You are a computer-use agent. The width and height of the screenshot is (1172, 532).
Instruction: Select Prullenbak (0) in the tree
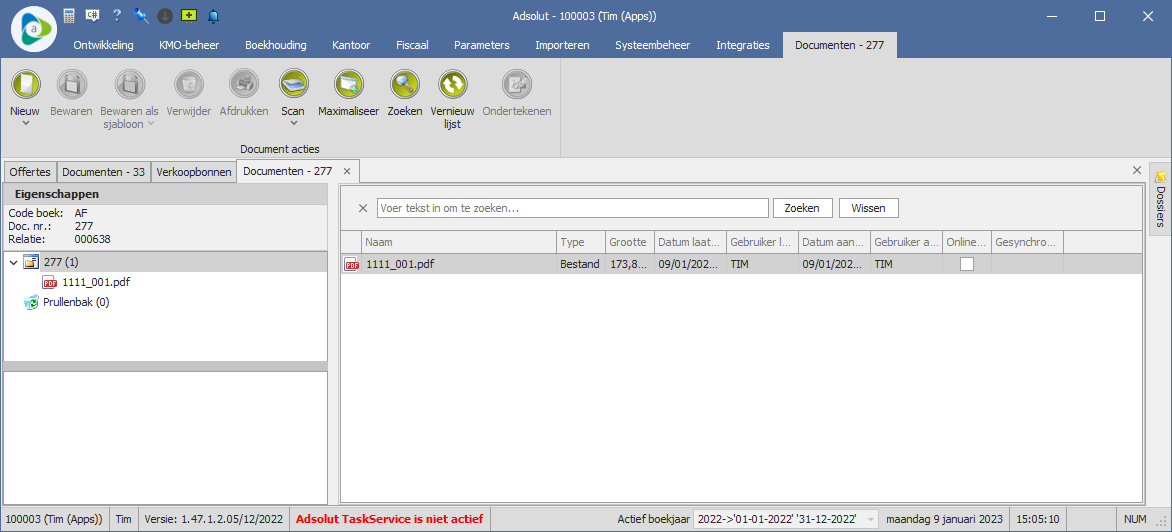(75, 302)
